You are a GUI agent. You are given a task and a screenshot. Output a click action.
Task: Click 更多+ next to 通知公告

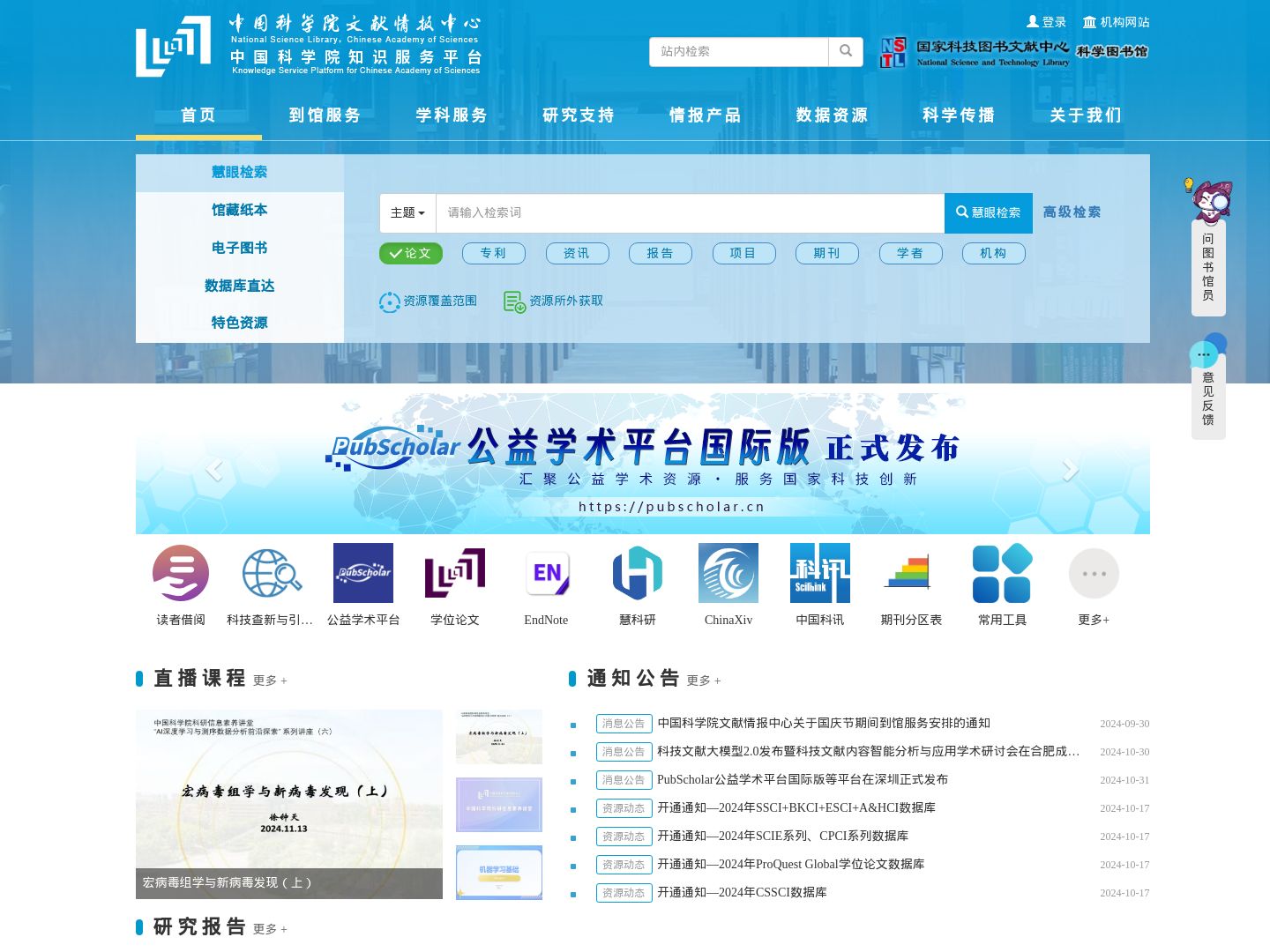tap(704, 681)
